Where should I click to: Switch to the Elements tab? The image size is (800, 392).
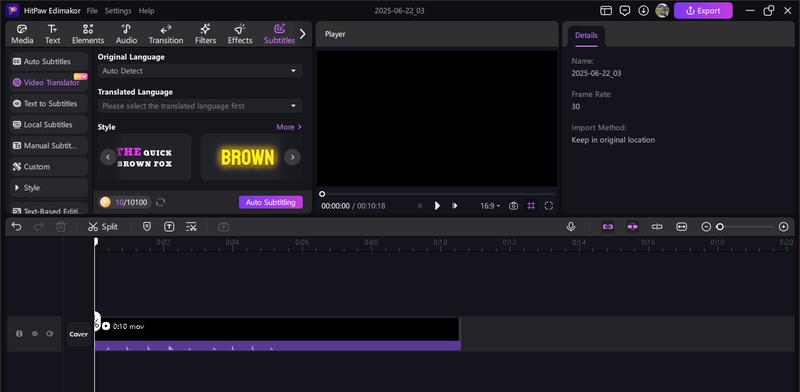pyautogui.click(x=88, y=34)
